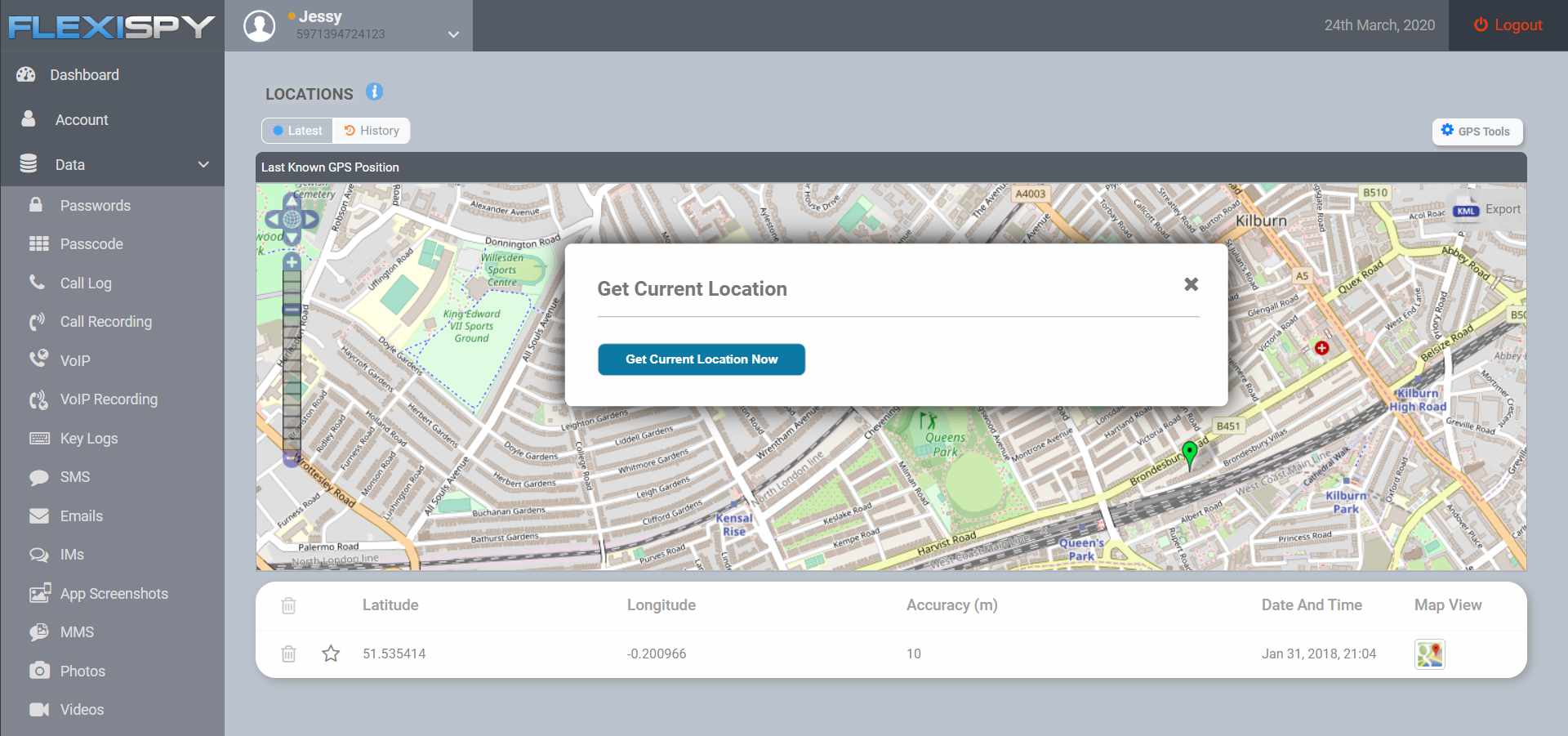The height and width of the screenshot is (736, 1568).
Task: Click the Key Logs keyboard icon
Action: [39, 439]
